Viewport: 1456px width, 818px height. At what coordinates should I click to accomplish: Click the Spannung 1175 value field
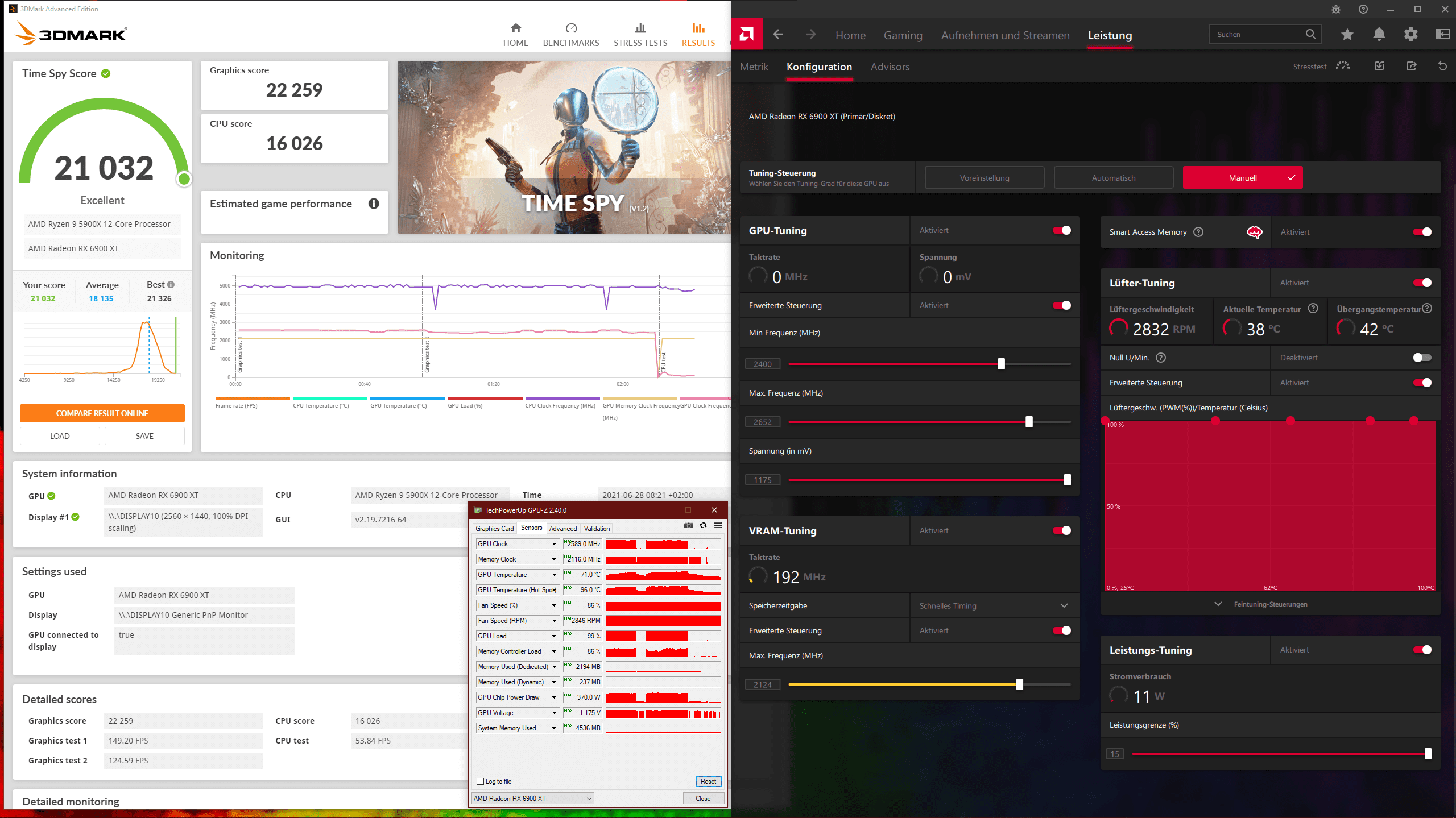[763, 480]
